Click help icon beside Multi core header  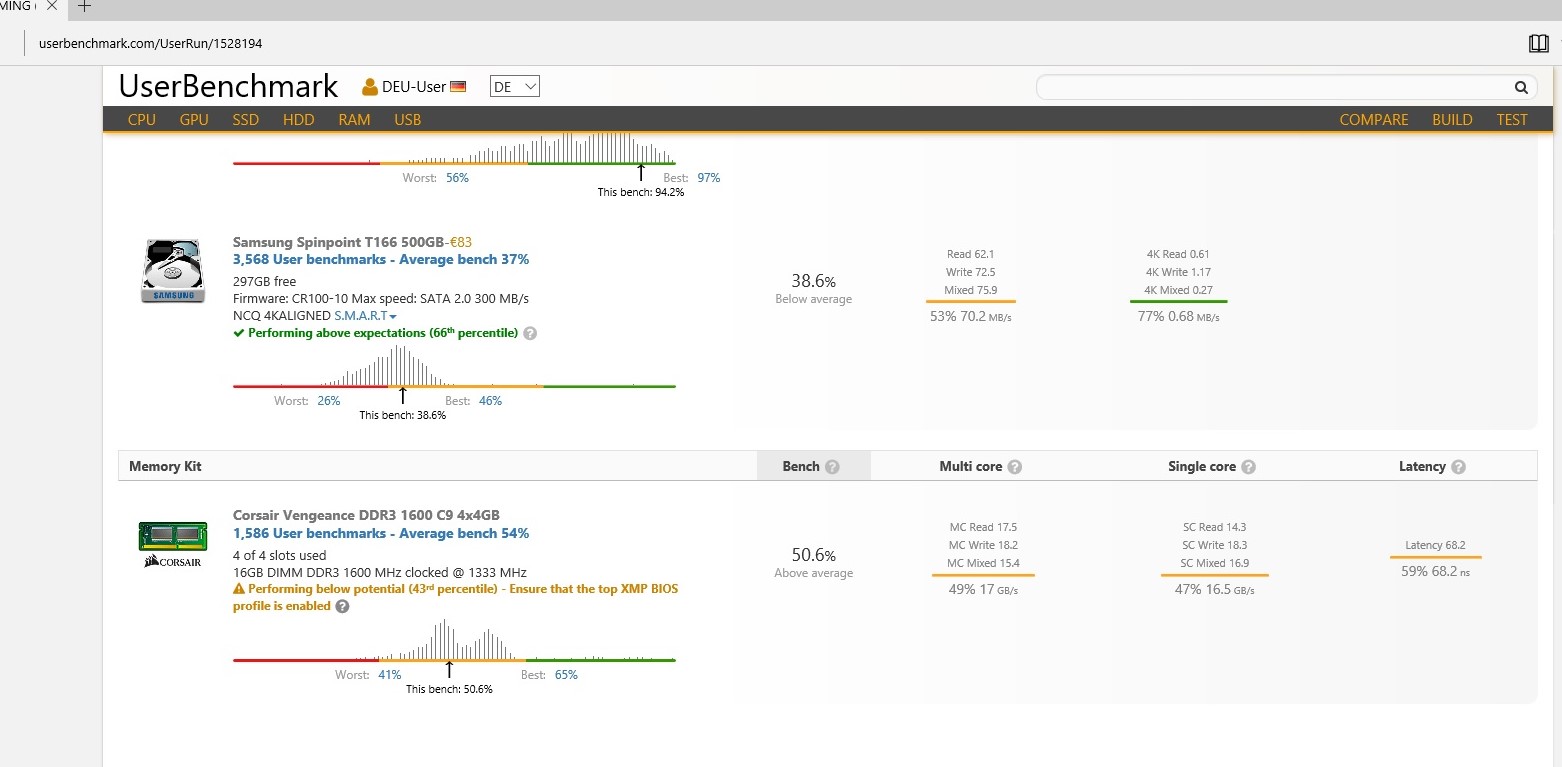coord(1015,467)
